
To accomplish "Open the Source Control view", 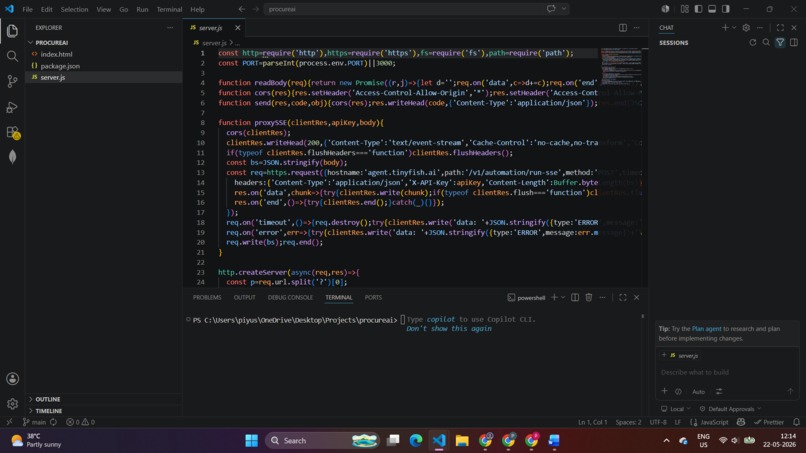I will (x=12, y=81).
